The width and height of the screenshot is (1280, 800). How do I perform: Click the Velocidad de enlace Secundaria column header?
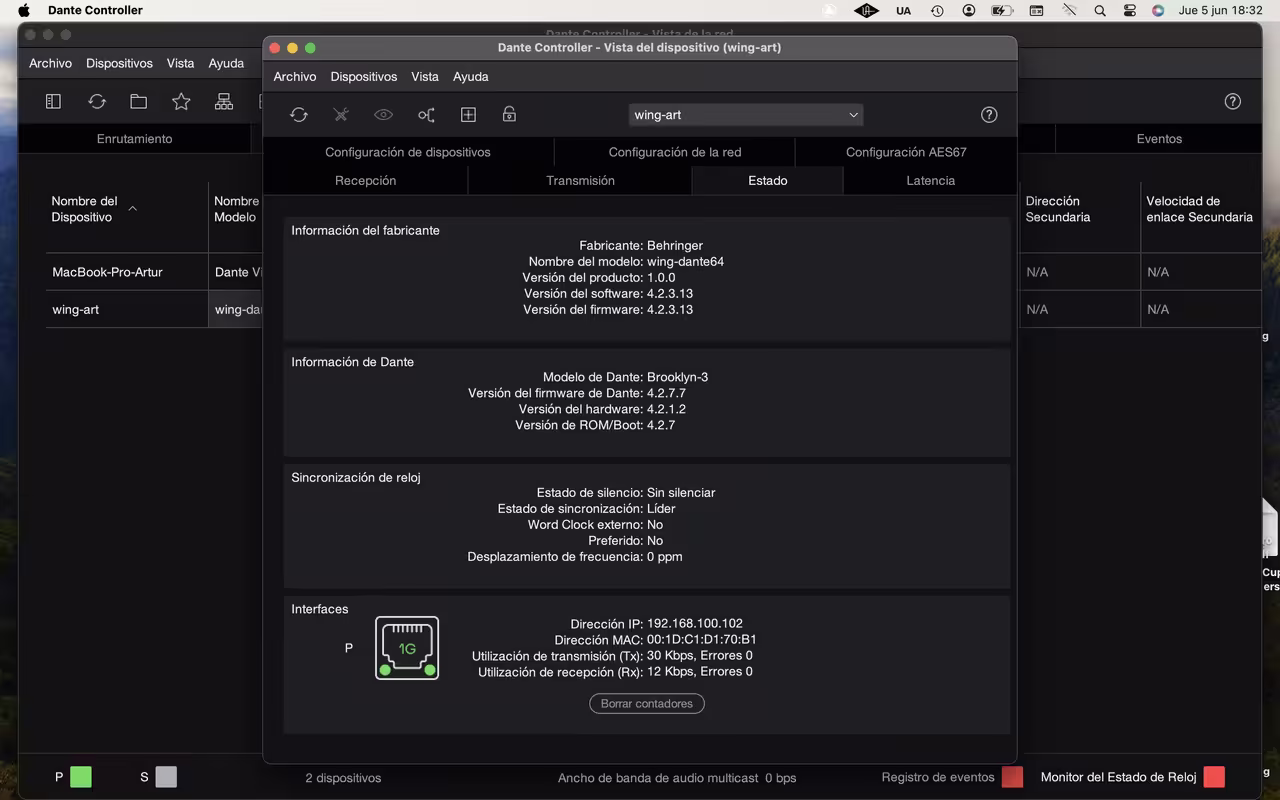1199,209
